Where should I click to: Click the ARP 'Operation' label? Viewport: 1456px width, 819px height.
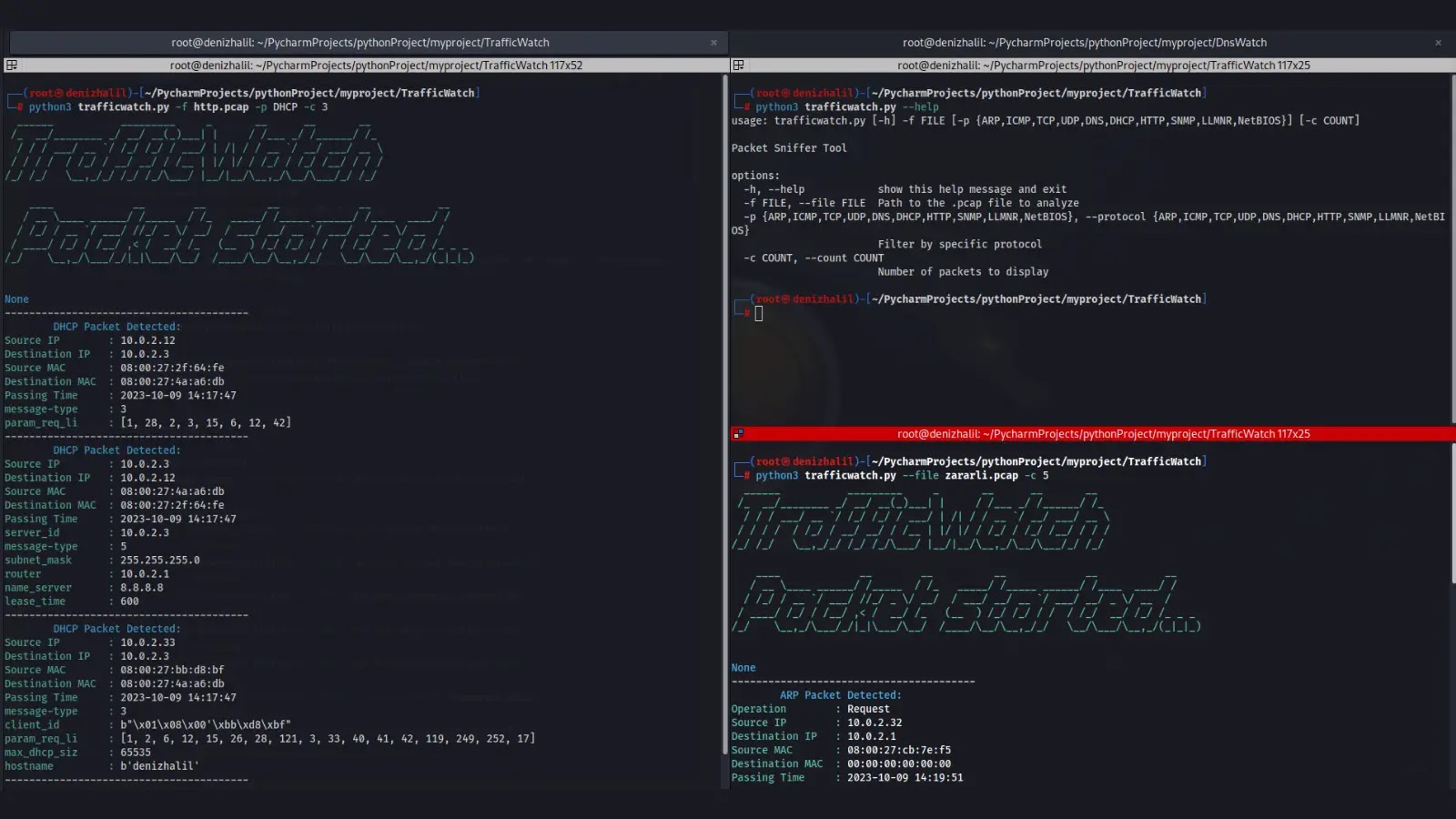pos(759,709)
